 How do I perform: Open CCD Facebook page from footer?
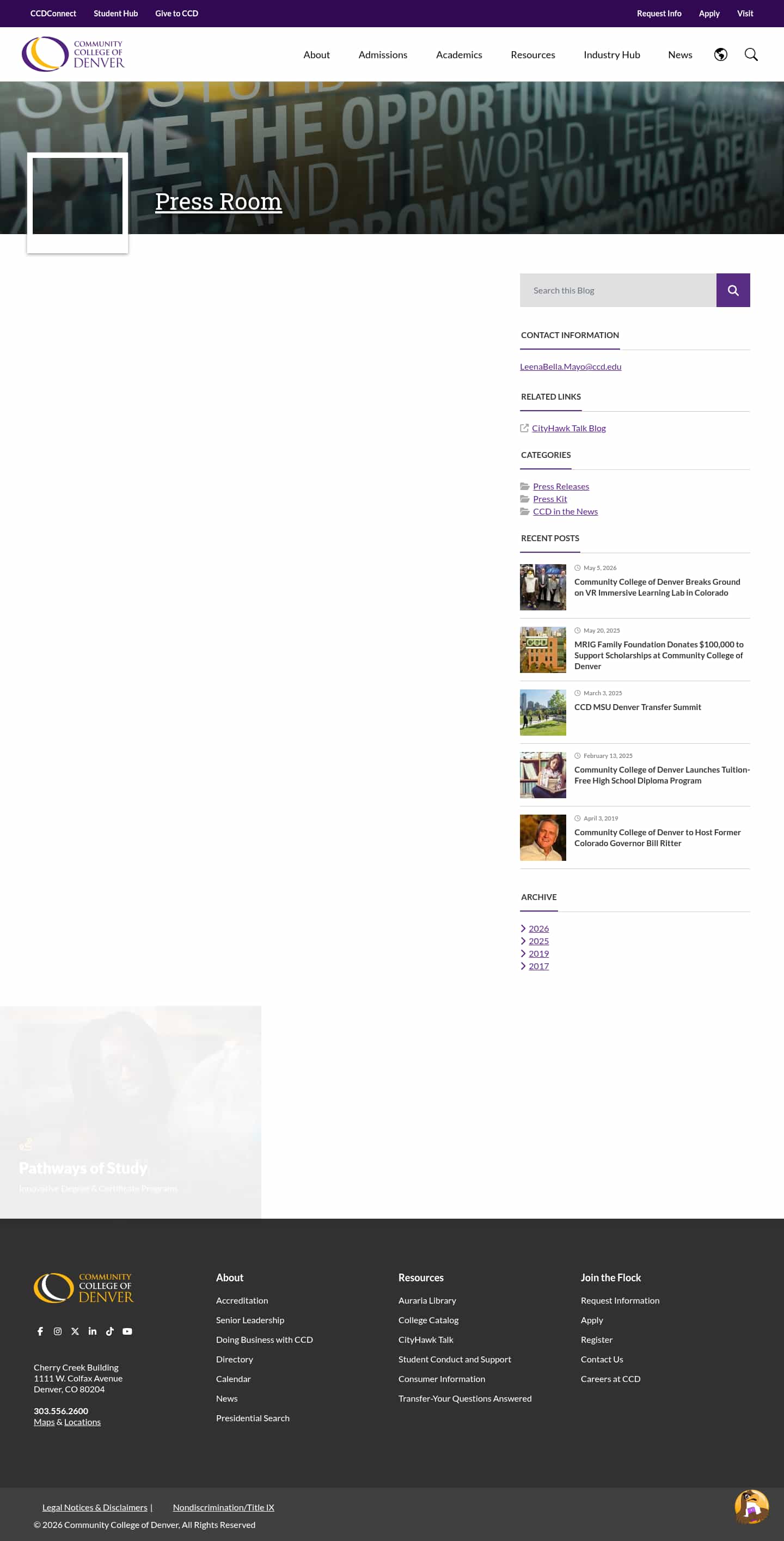click(x=40, y=1331)
